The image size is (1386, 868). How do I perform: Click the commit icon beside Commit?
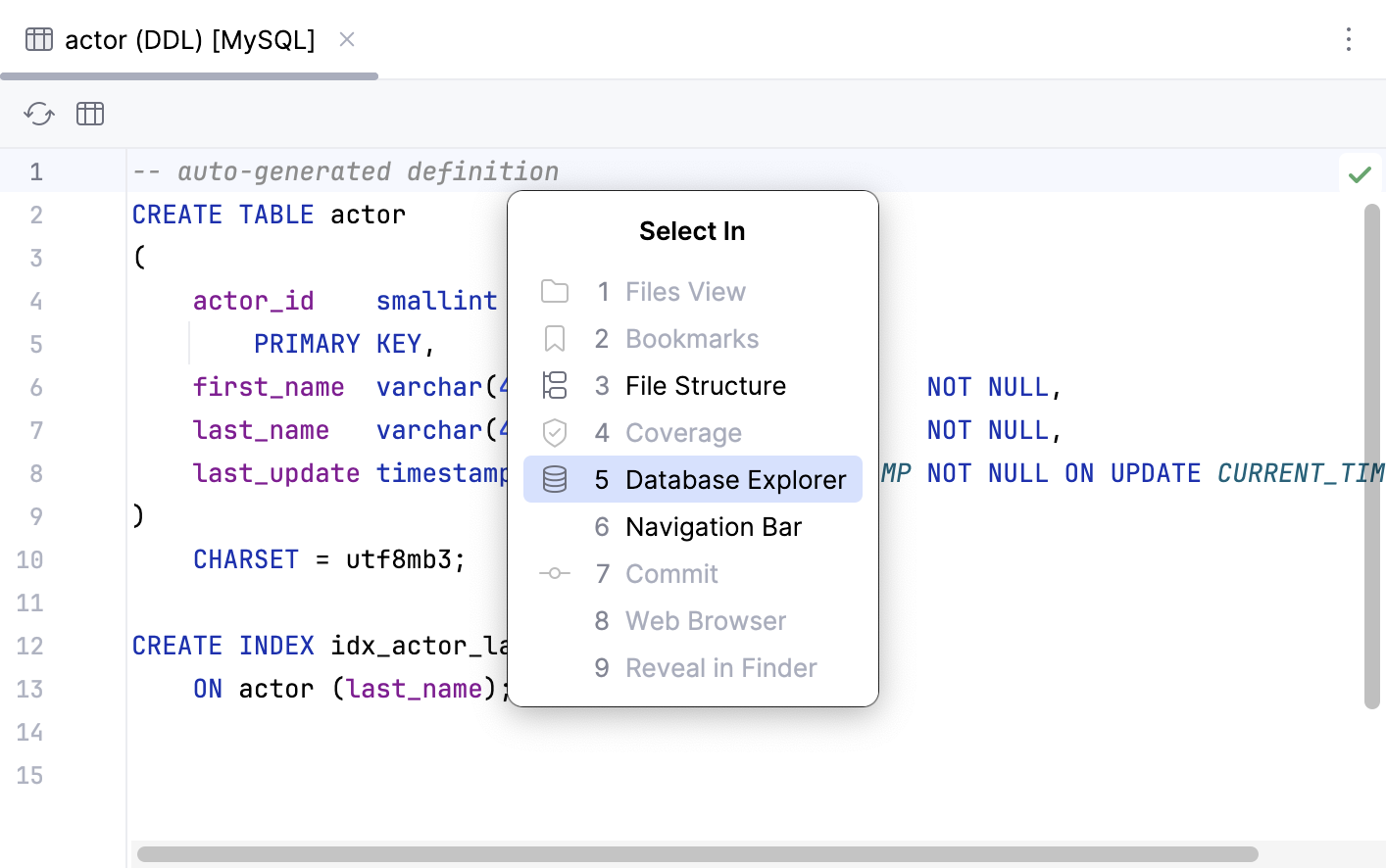tap(555, 573)
